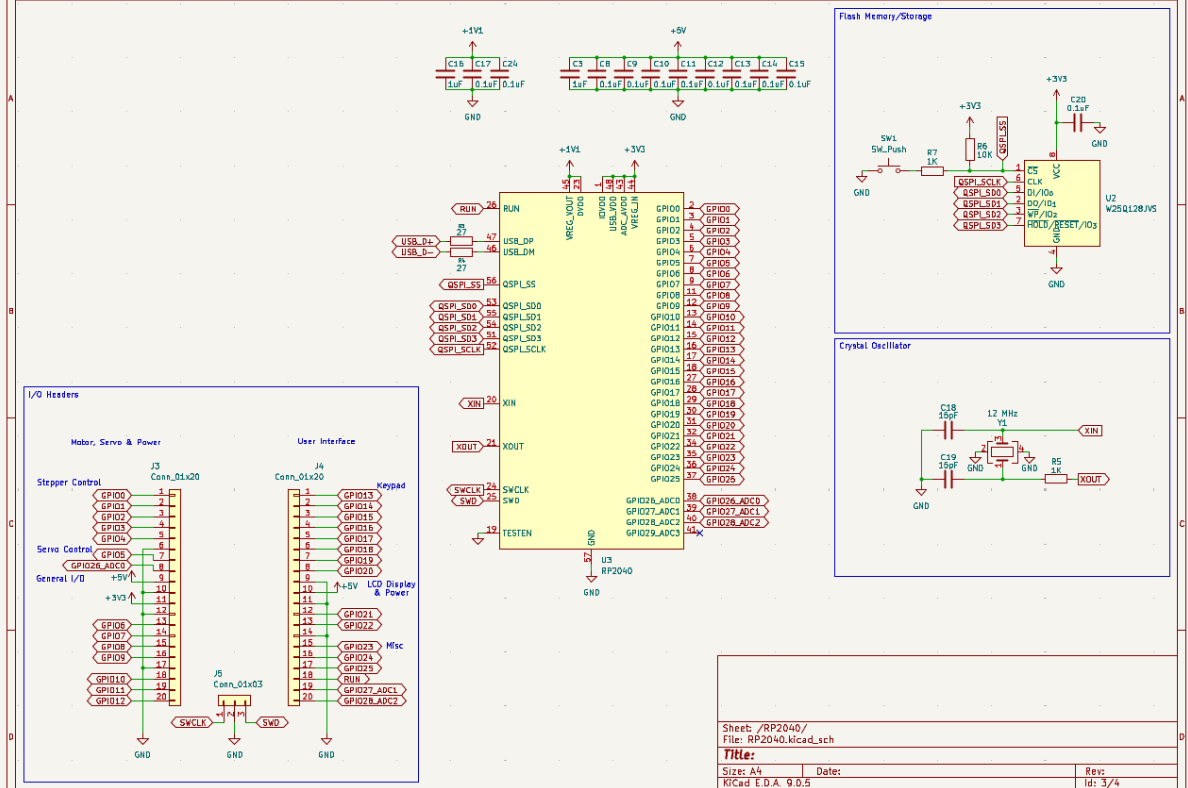Select the J5 Conn_01x03 debug connector
The height and width of the screenshot is (788, 1188).
pos(235,706)
